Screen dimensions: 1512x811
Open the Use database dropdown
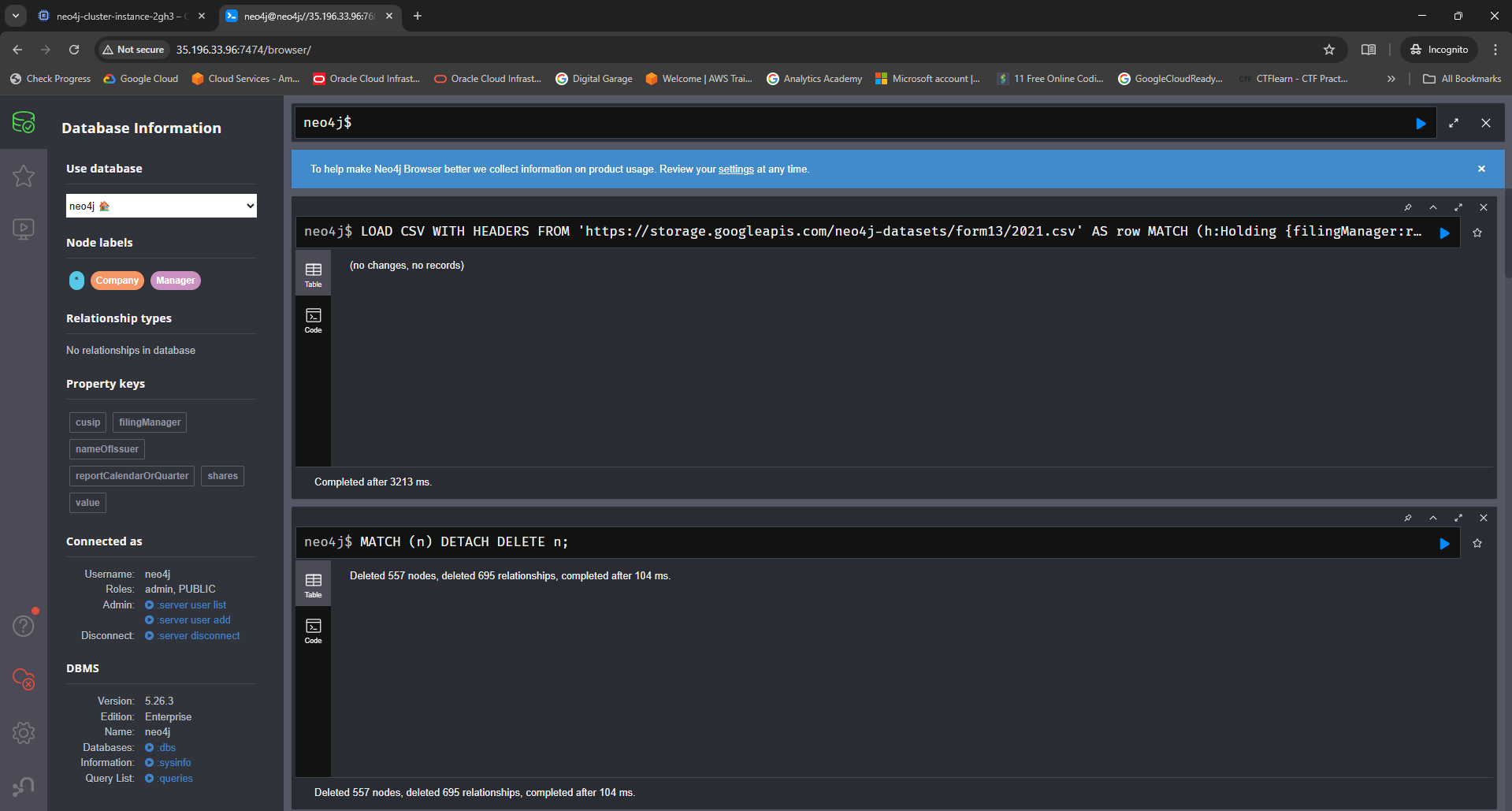[162, 206]
